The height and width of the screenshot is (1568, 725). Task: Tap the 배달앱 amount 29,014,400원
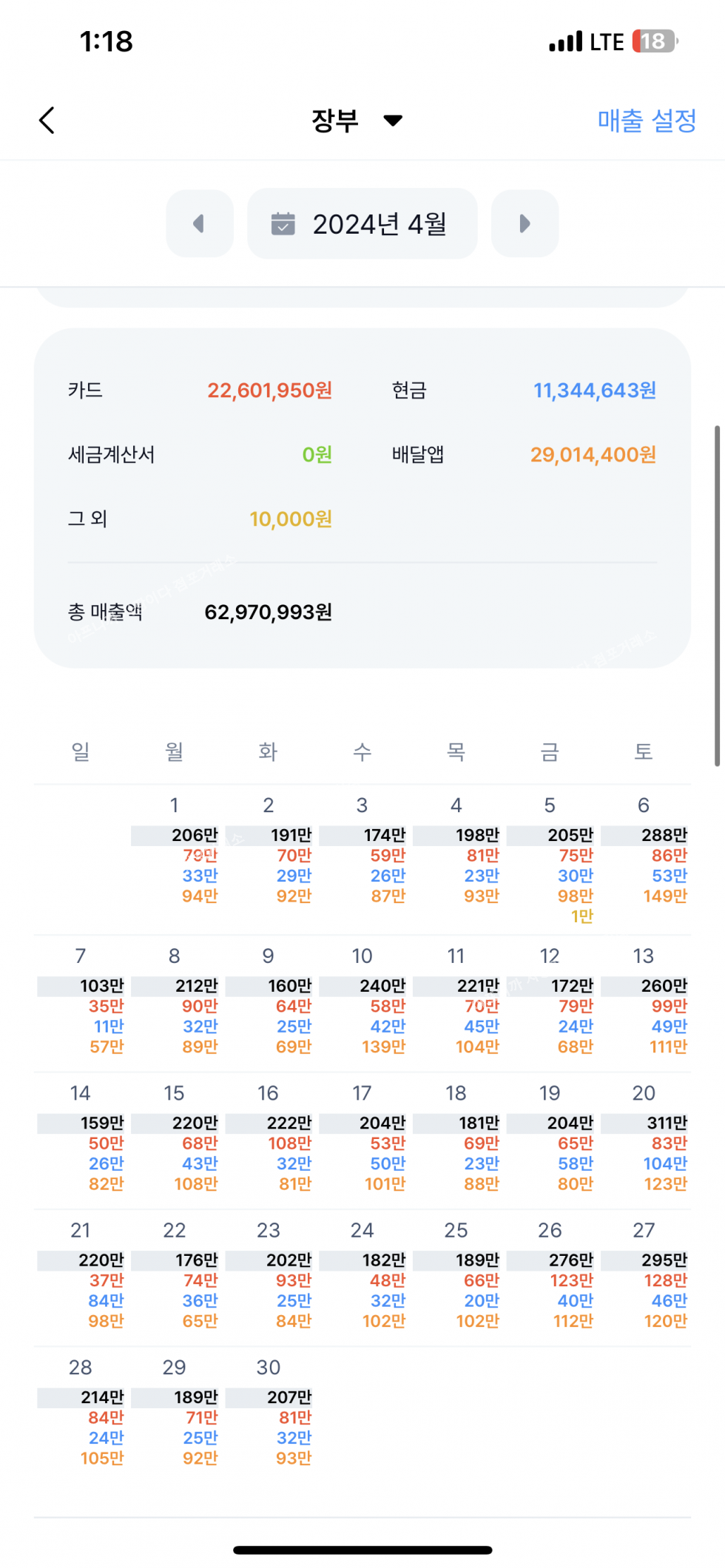[593, 455]
